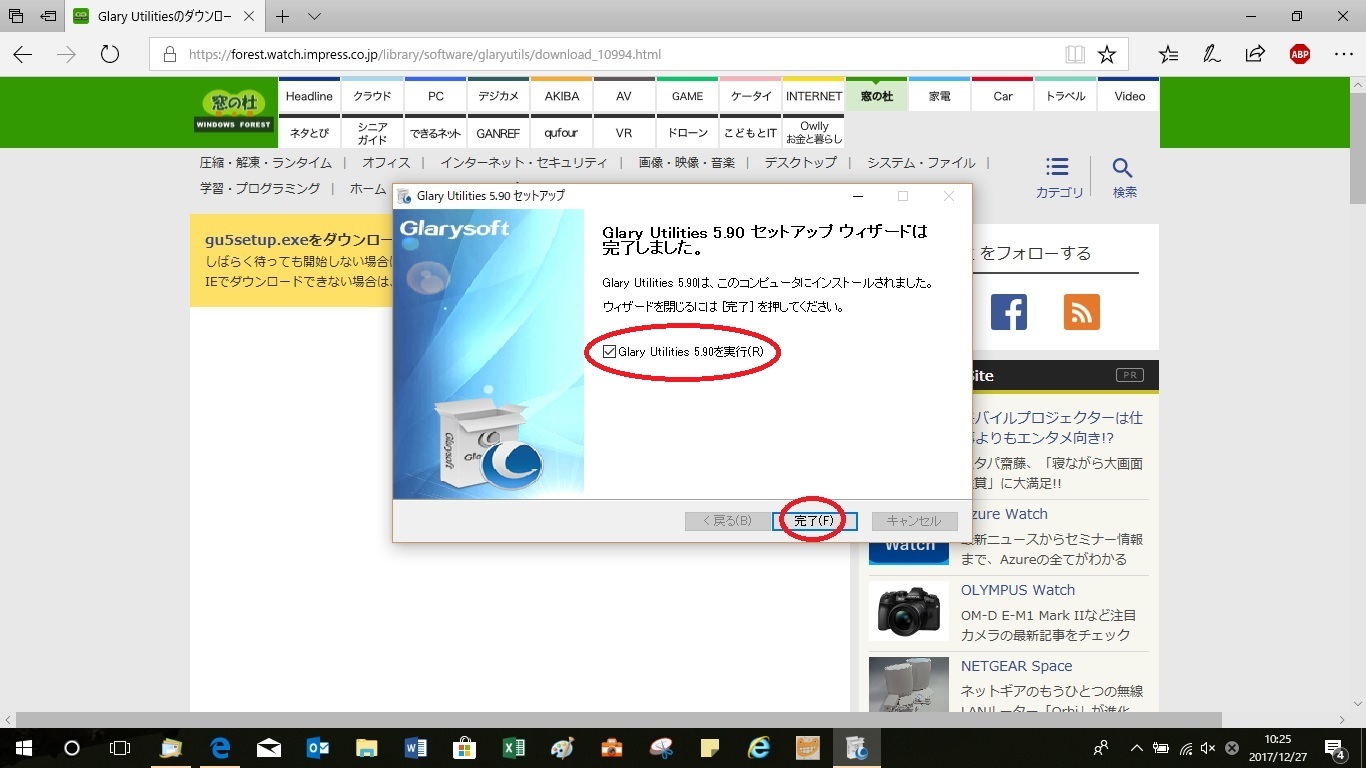Image resolution: width=1366 pixels, height=768 pixels.
Task: Click the set tabs aside icon
Action: coord(48,16)
